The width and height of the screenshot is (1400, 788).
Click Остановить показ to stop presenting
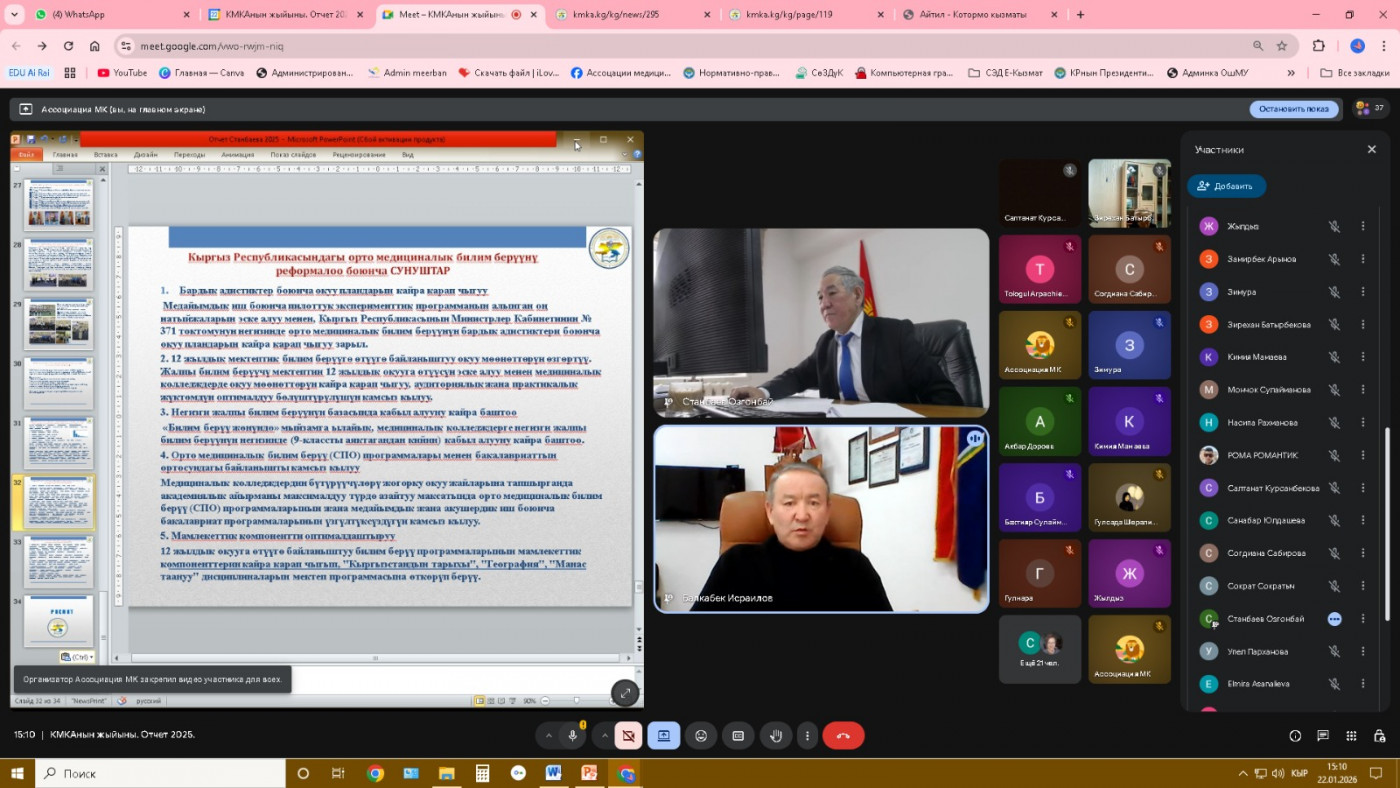[x=1293, y=109]
